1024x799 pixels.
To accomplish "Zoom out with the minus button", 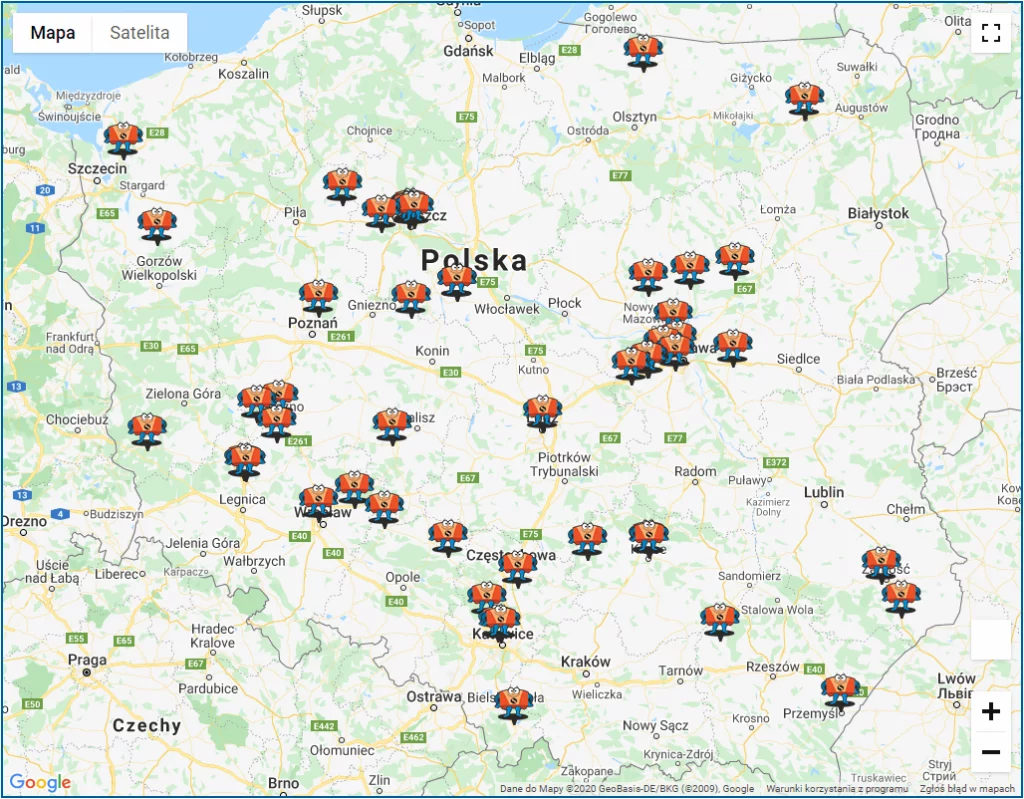I will [990, 752].
